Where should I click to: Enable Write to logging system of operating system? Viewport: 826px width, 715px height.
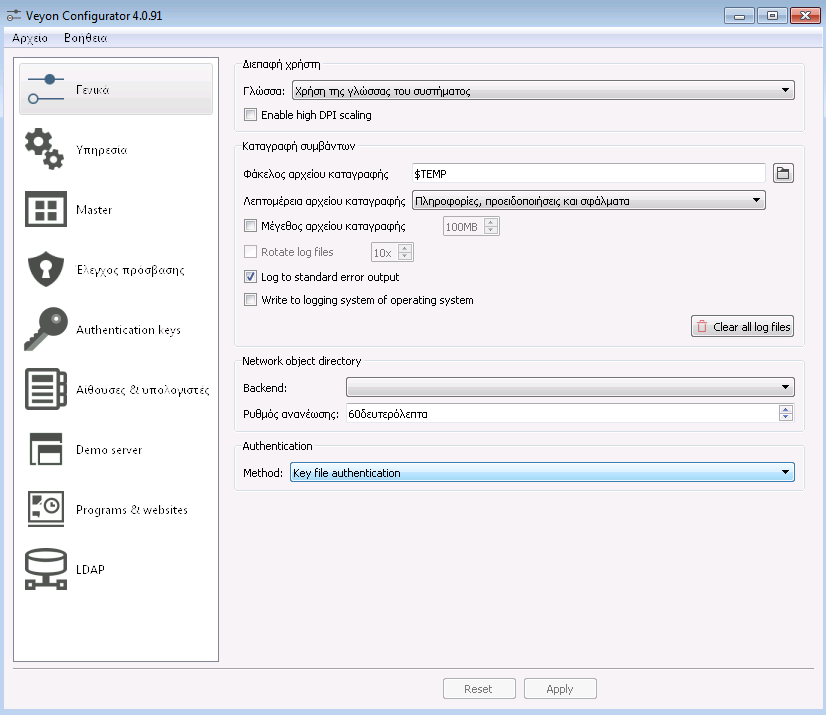point(250,300)
